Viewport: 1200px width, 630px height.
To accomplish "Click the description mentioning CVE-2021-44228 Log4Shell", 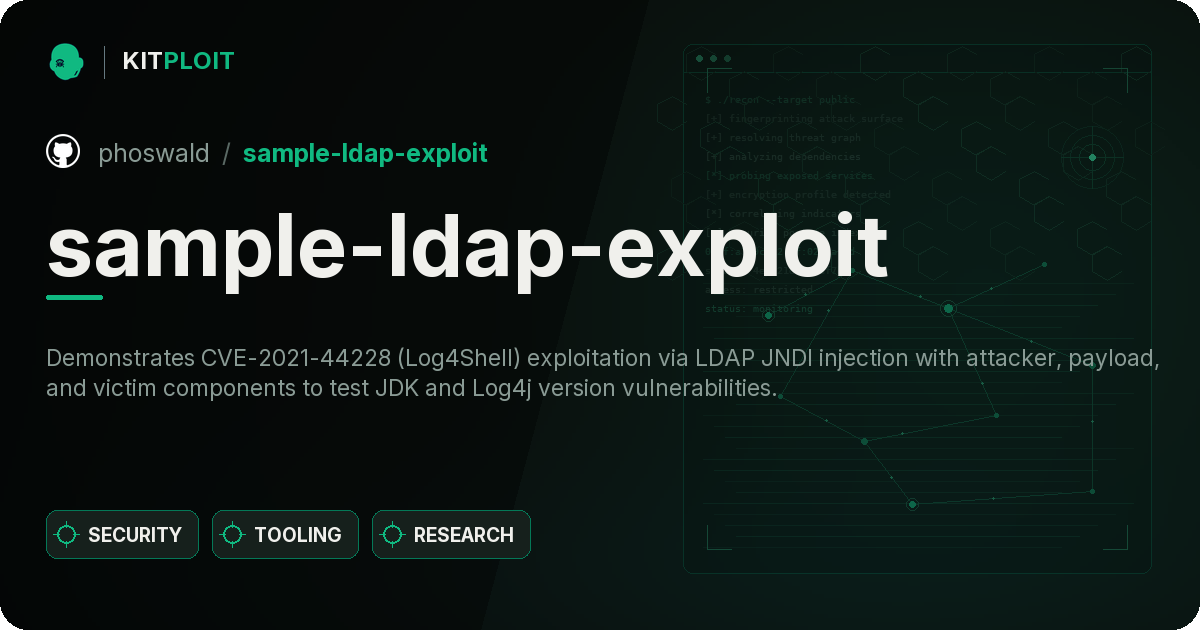I will point(603,373).
